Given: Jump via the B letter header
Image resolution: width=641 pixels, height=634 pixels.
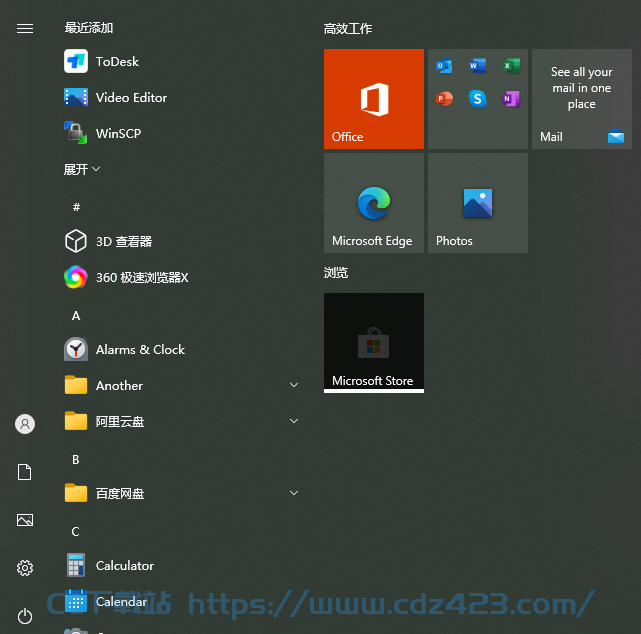Looking at the screenshot, I should tap(76, 460).
